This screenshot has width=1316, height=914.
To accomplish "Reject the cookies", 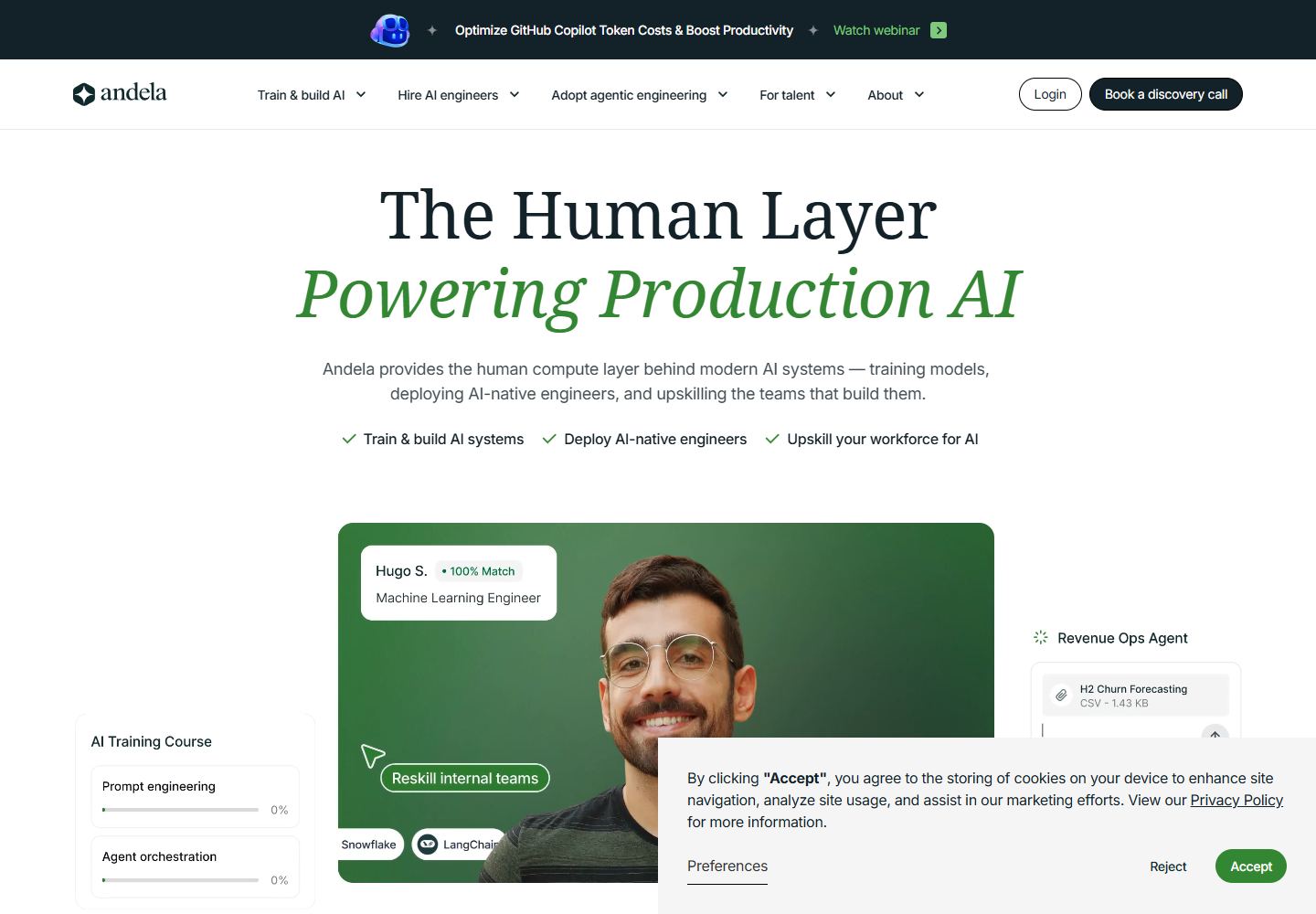I will (1168, 866).
